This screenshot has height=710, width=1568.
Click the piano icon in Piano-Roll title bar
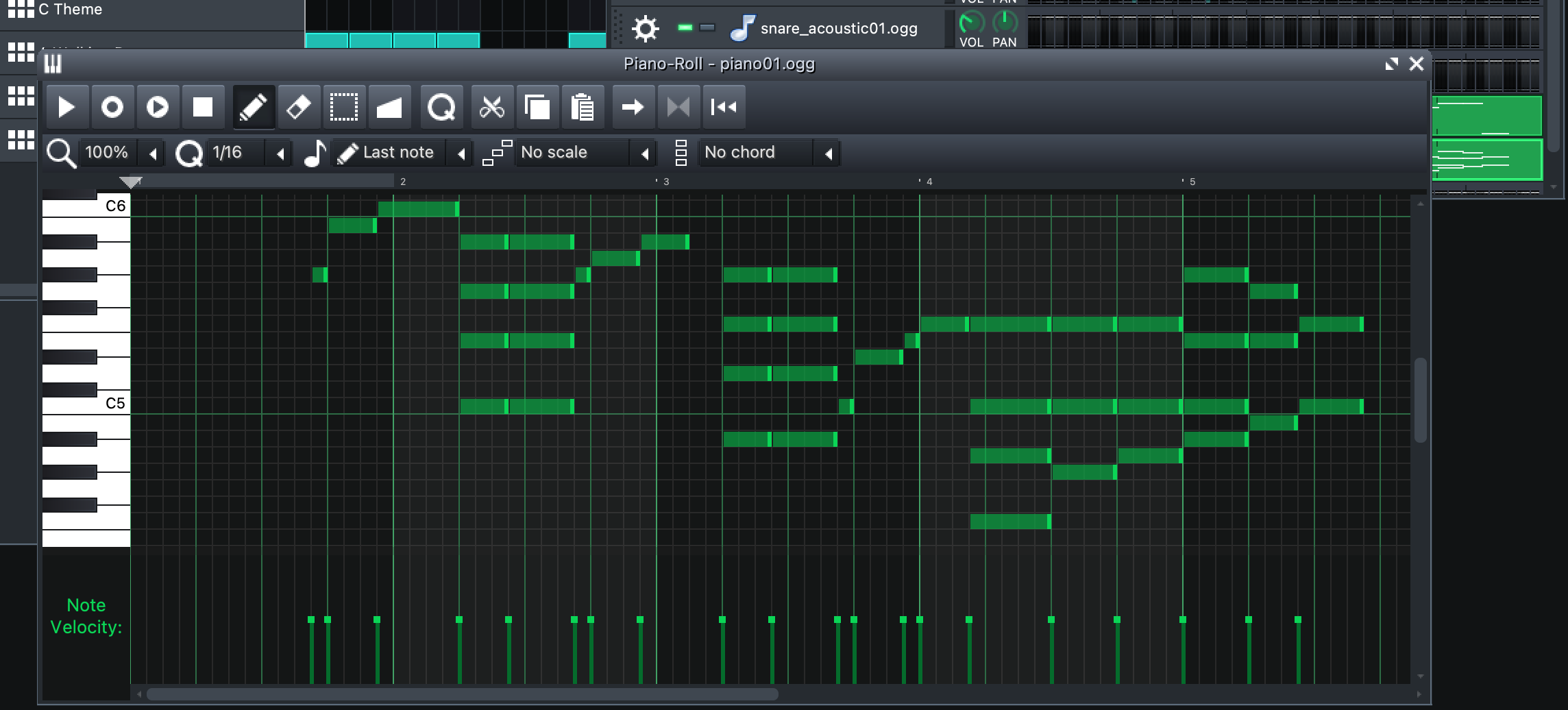coord(53,64)
